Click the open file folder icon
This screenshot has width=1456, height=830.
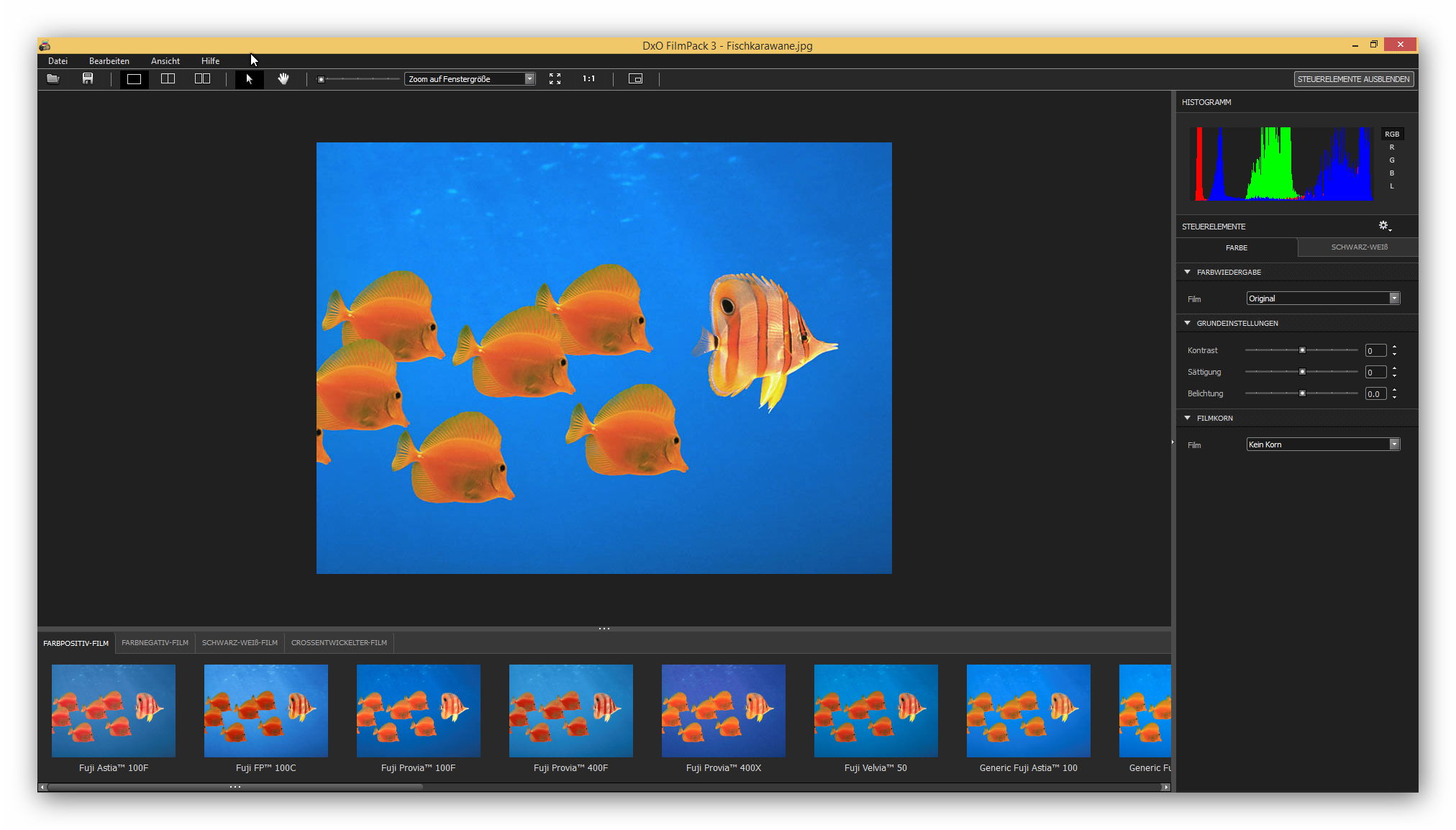point(53,79)
